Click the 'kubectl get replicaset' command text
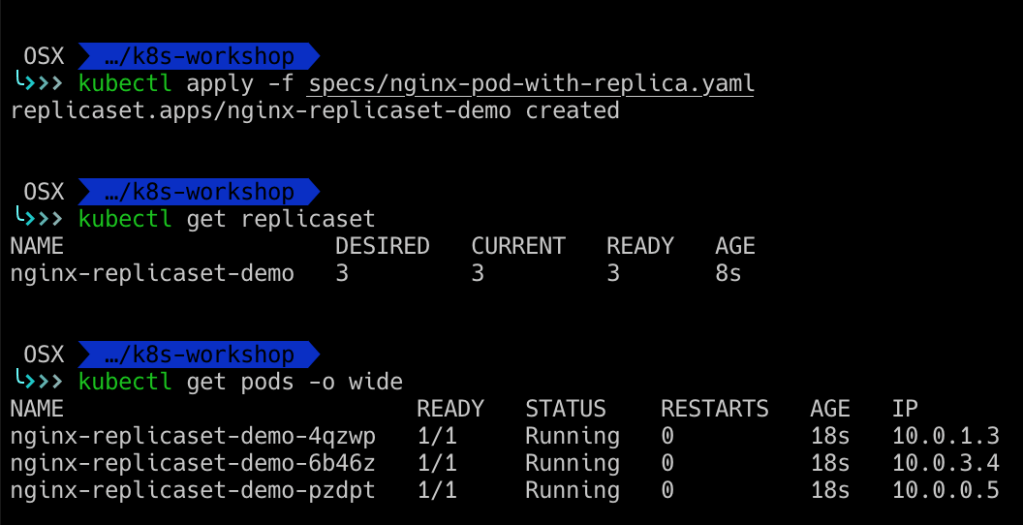The image size is (1023, 525). coord(227,219)
